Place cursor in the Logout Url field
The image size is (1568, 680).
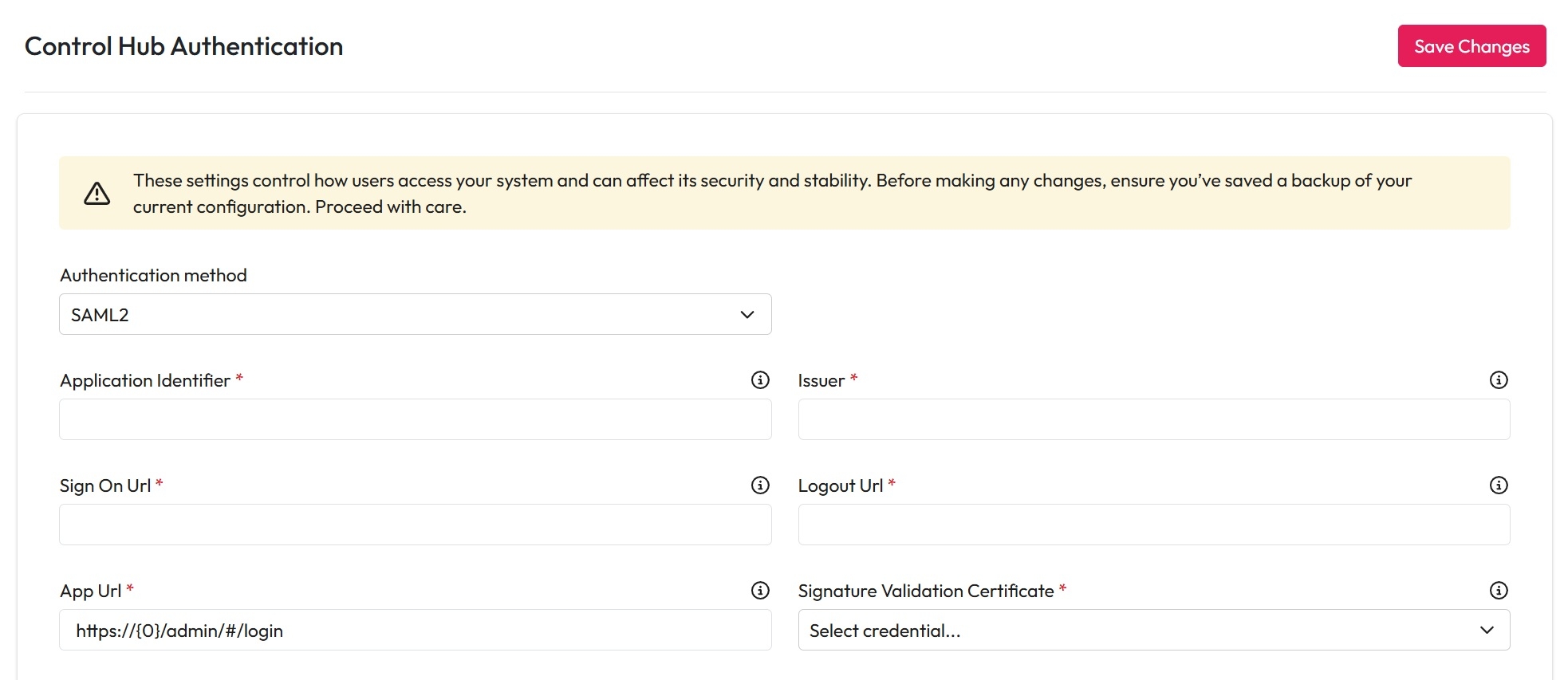[x=1153, y=525]
